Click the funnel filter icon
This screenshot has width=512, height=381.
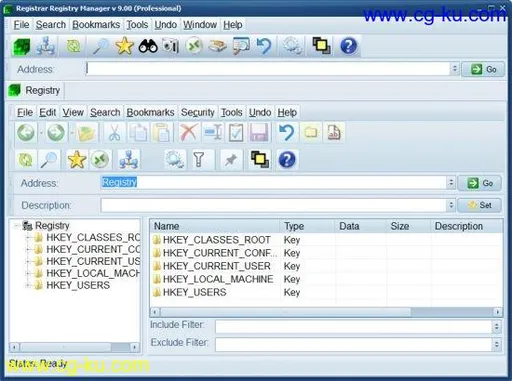point(199,160)
